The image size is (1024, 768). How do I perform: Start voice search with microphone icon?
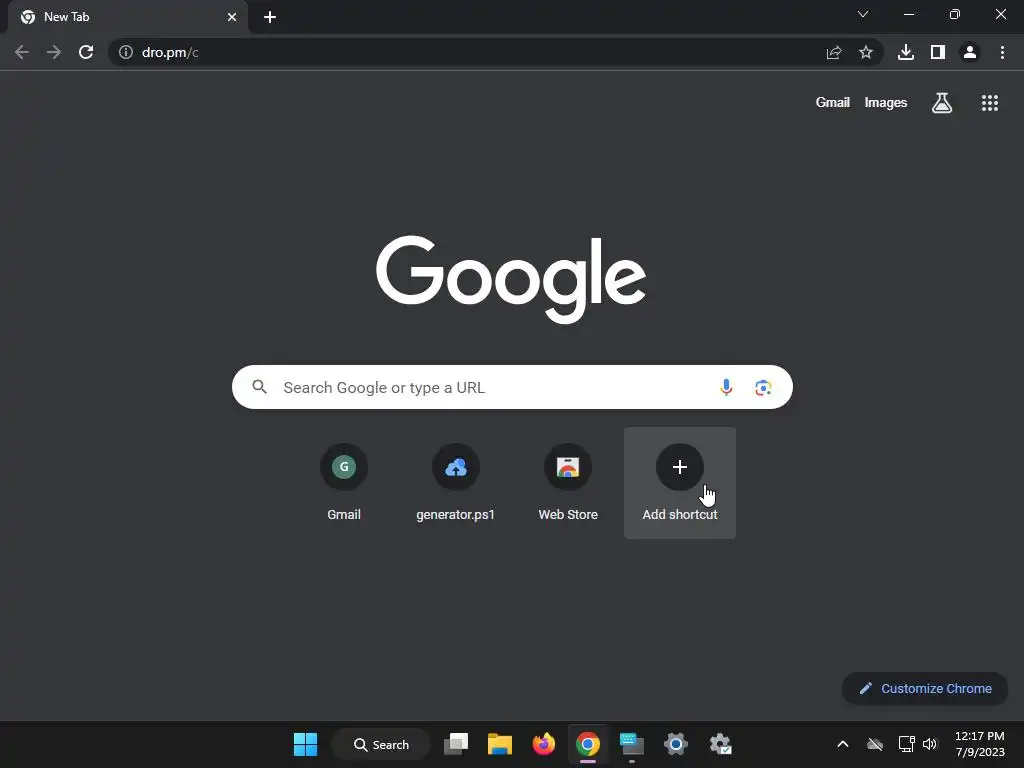pos(726,387)
